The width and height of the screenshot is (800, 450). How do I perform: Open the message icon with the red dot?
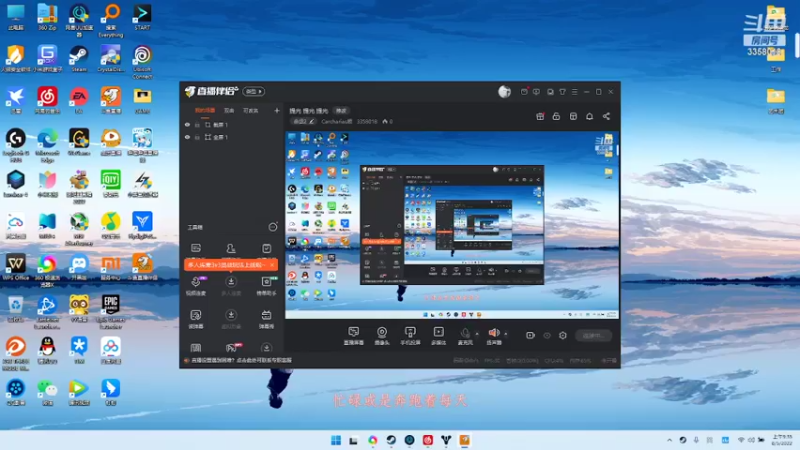pos(524,92)
